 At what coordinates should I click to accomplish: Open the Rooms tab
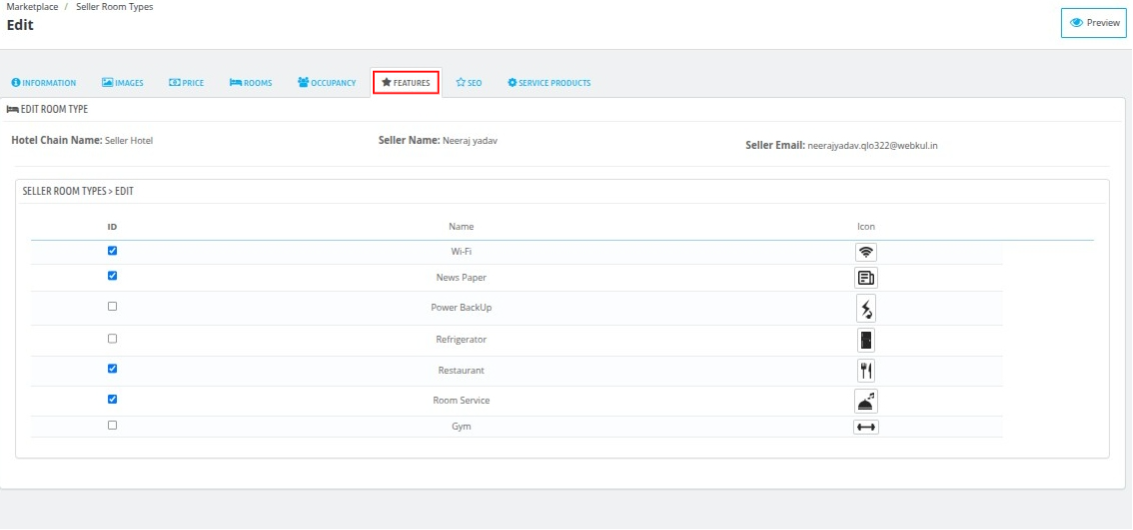pos(251,83)
